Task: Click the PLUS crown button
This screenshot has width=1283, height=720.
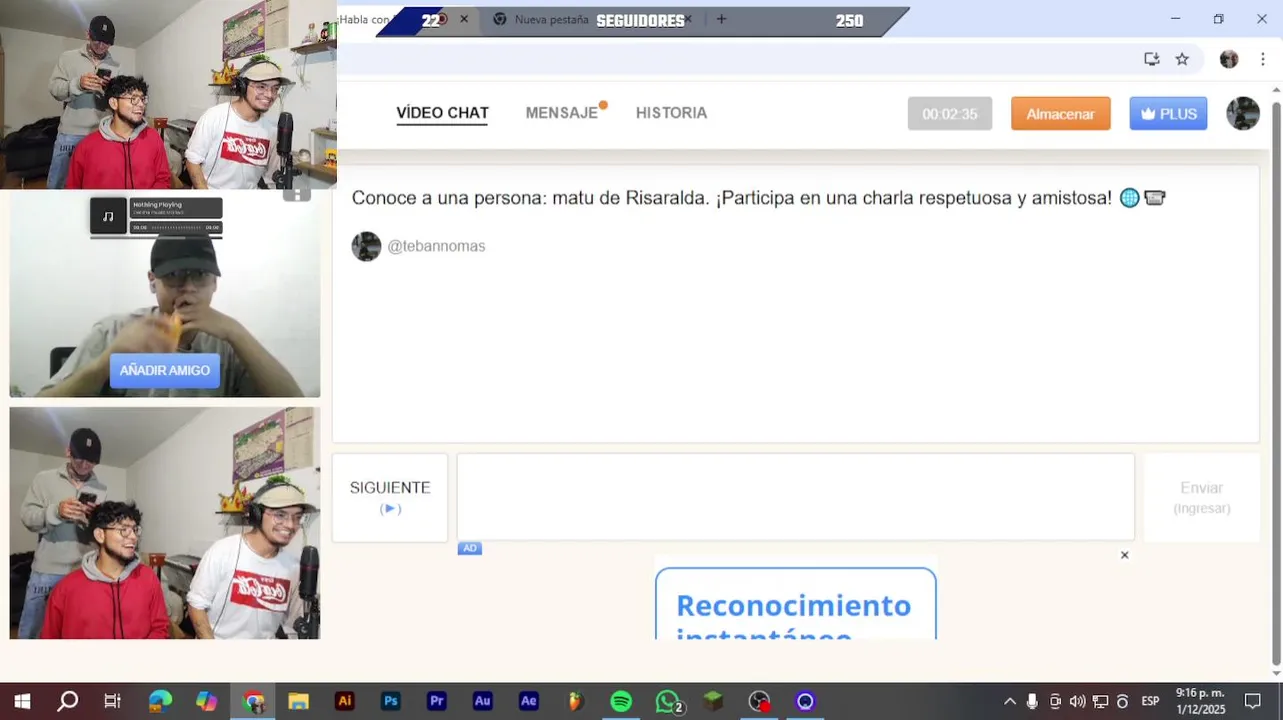Action: click(x=1168, y=114)
